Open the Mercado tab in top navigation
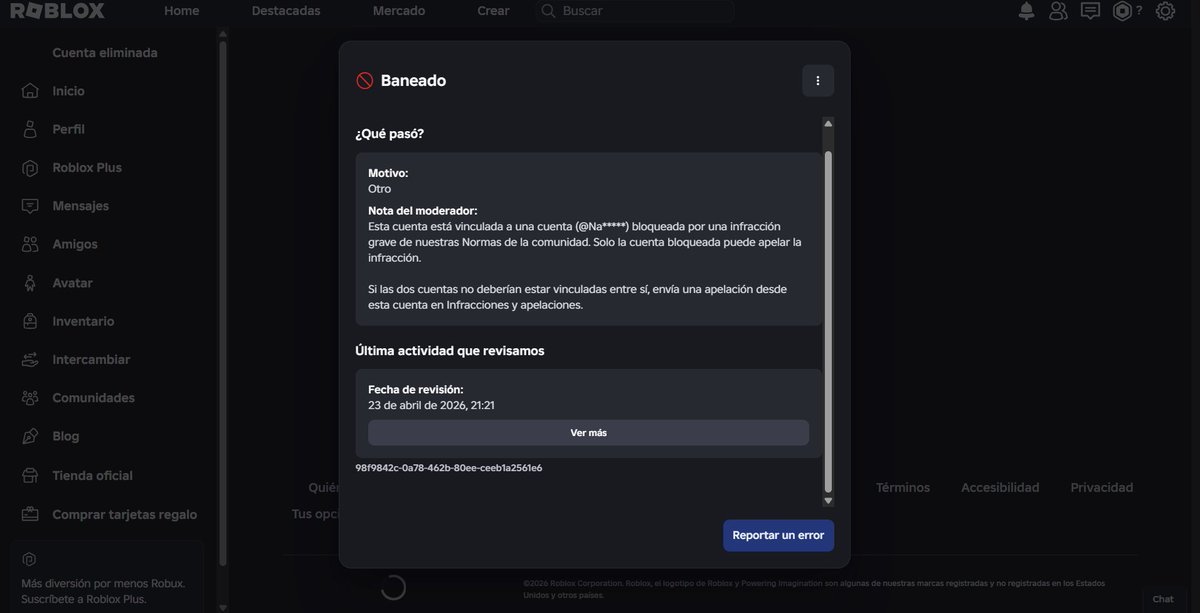The width and height of the screenshot is (1200, 613). click(x=399, y=11)
